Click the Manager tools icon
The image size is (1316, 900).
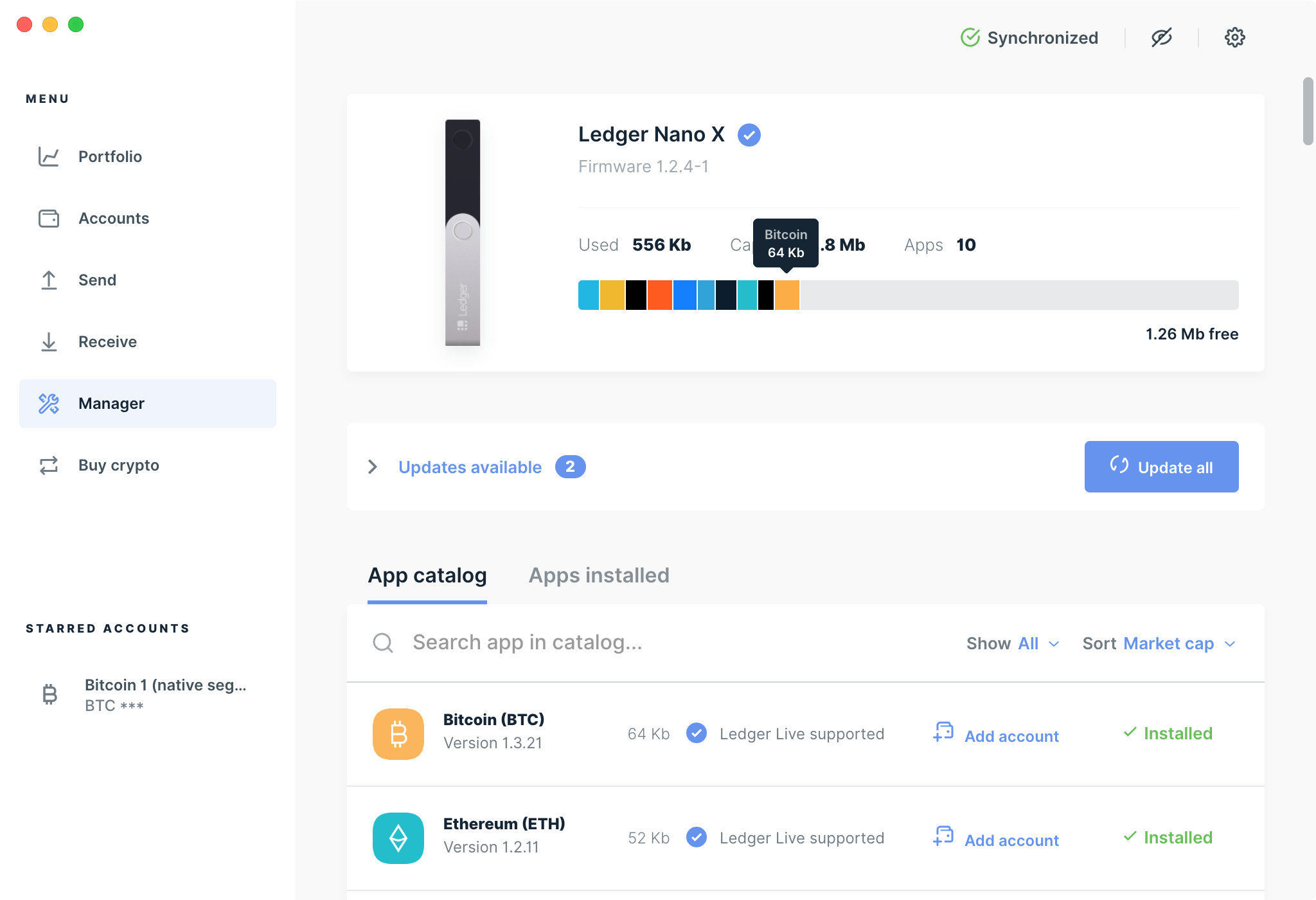[49, 404]
